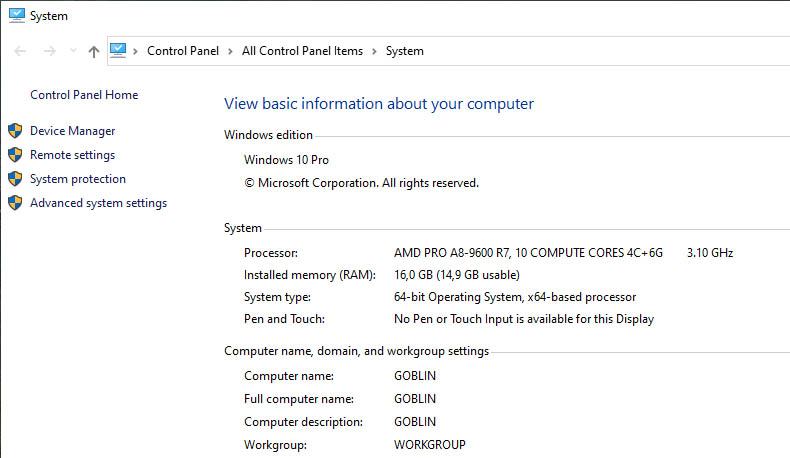Image resolution: width=790 pixels, height=458 pixels.
Task: Go up one level with up arrow
Action: [94, 51]
